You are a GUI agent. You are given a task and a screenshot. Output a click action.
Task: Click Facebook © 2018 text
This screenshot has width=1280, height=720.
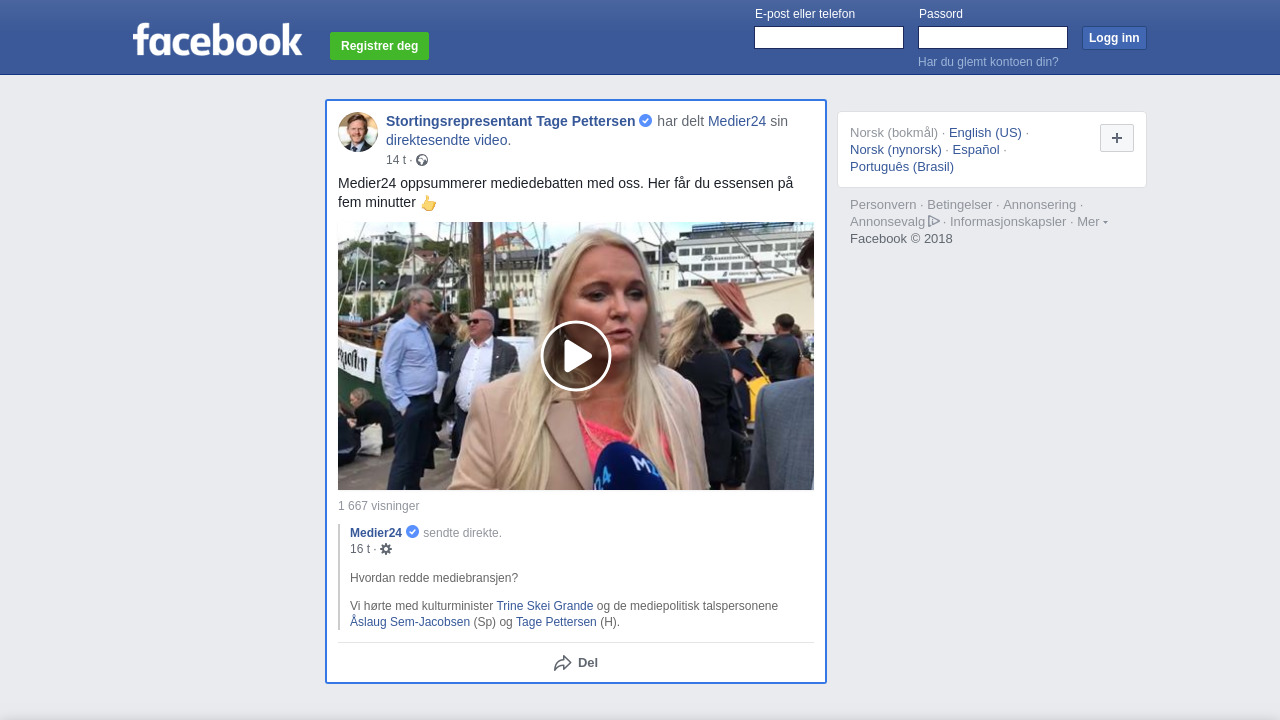click(901, 239)
